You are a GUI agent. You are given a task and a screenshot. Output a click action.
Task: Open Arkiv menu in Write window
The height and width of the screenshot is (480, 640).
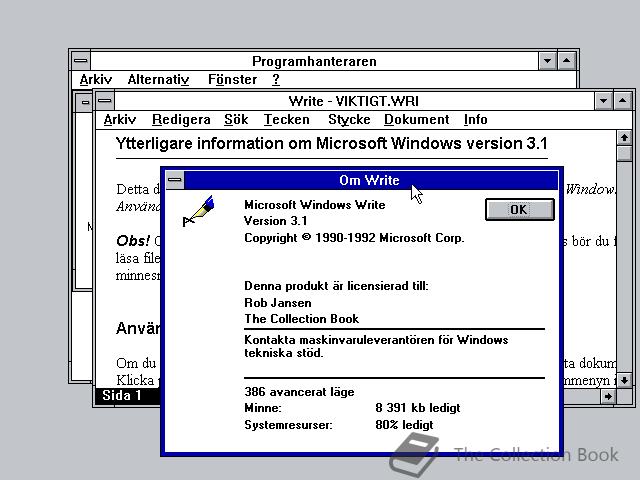pyautogui.click(x=119, y=120)
